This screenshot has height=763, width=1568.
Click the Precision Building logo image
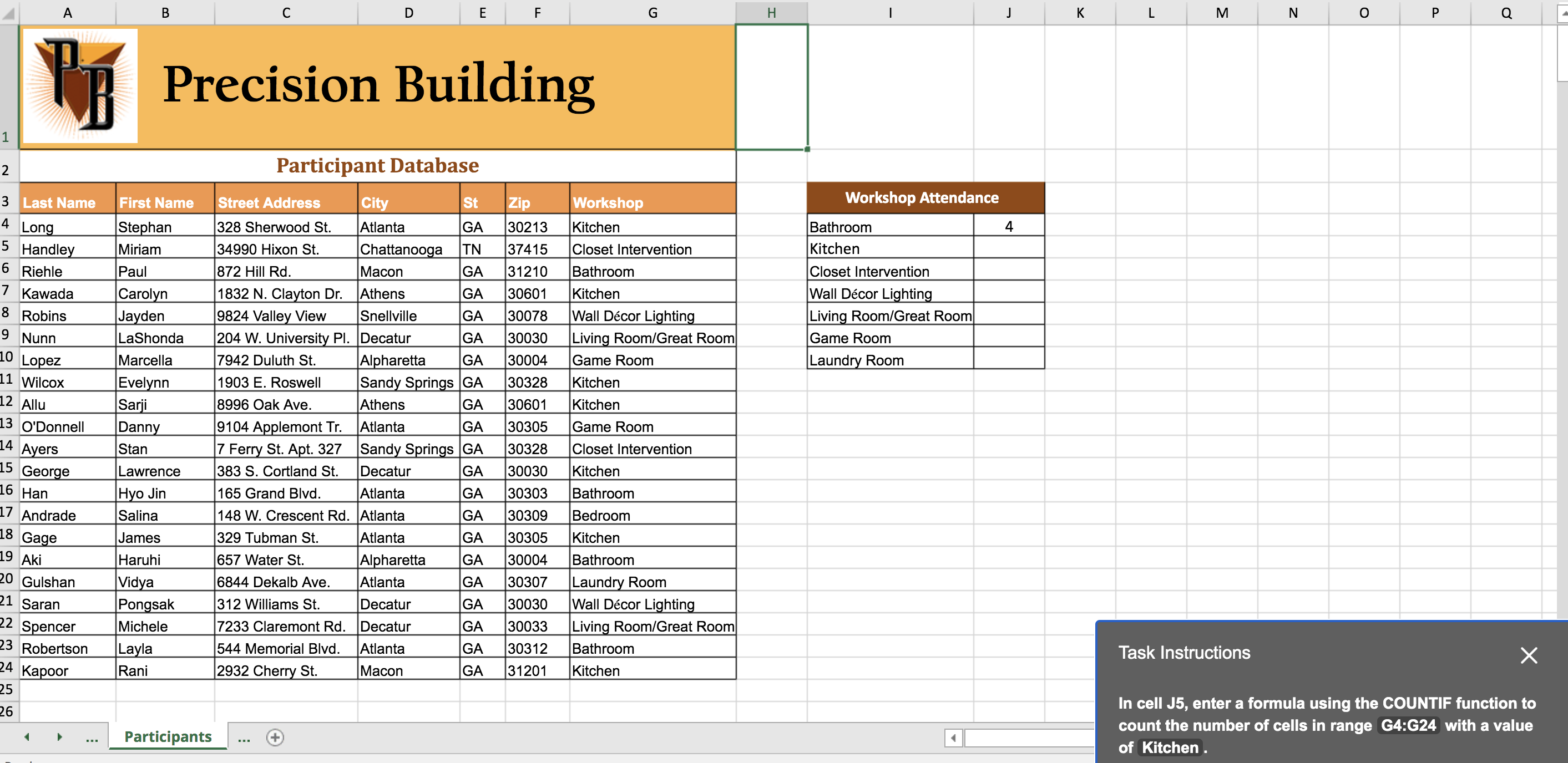tap(80, 86)
